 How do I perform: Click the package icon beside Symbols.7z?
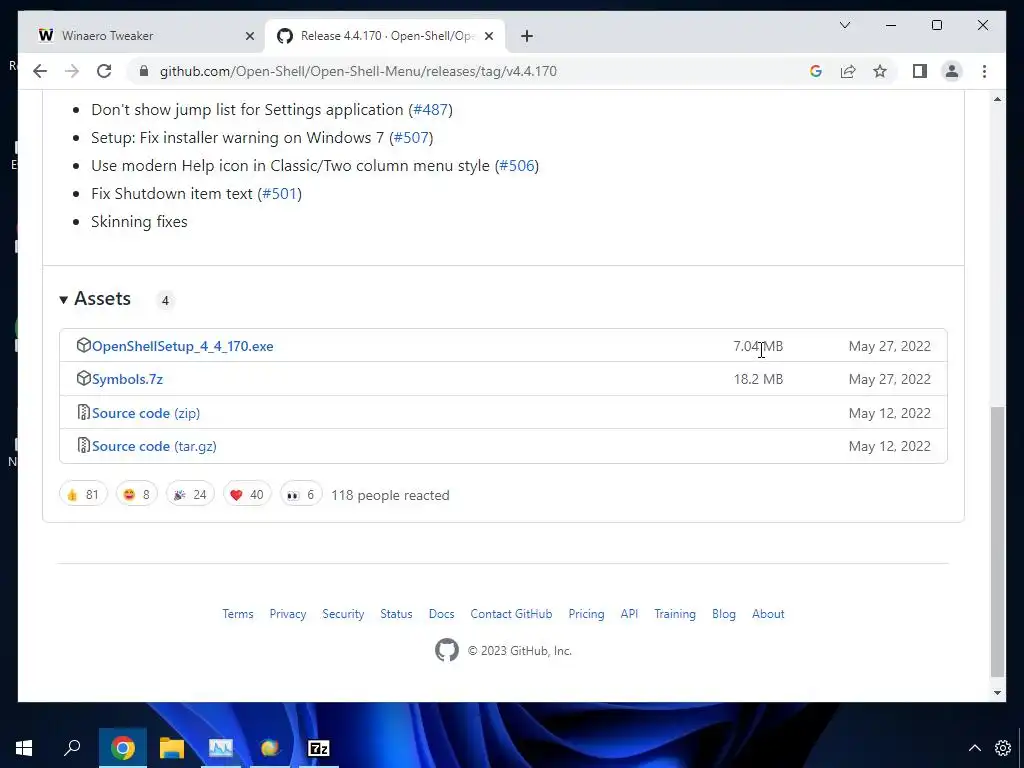tap(84, 378)
